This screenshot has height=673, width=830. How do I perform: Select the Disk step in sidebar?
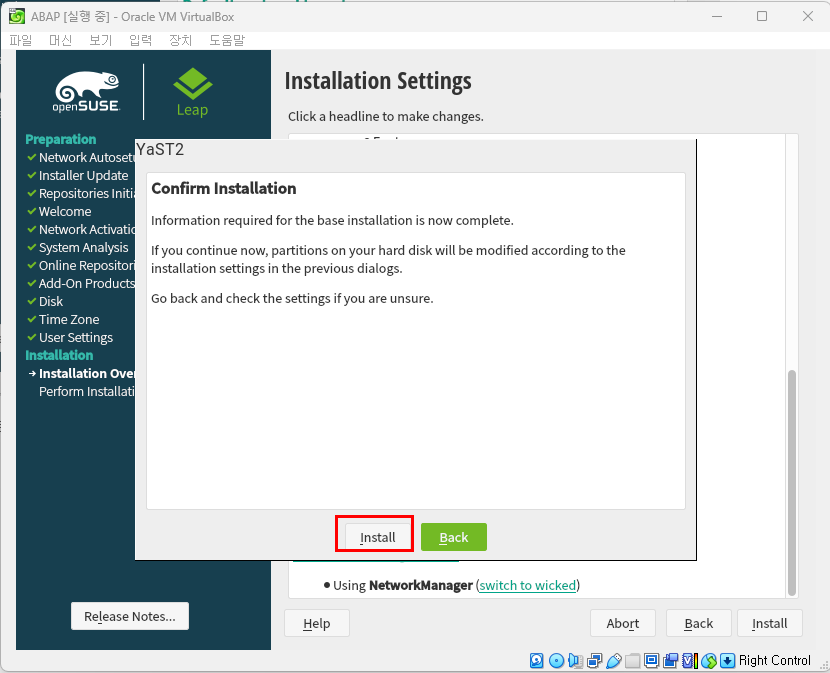coord(51,301)
